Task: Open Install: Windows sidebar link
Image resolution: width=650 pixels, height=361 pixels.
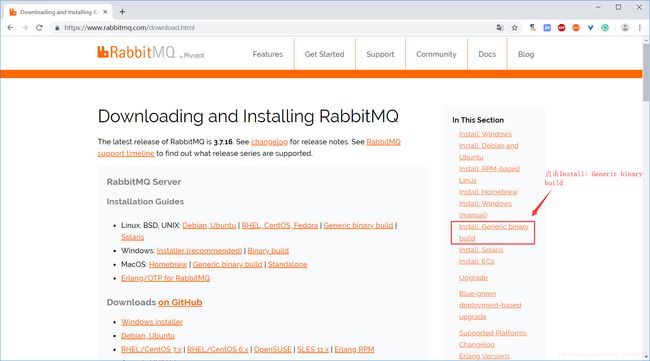Action: pos(485,134)
